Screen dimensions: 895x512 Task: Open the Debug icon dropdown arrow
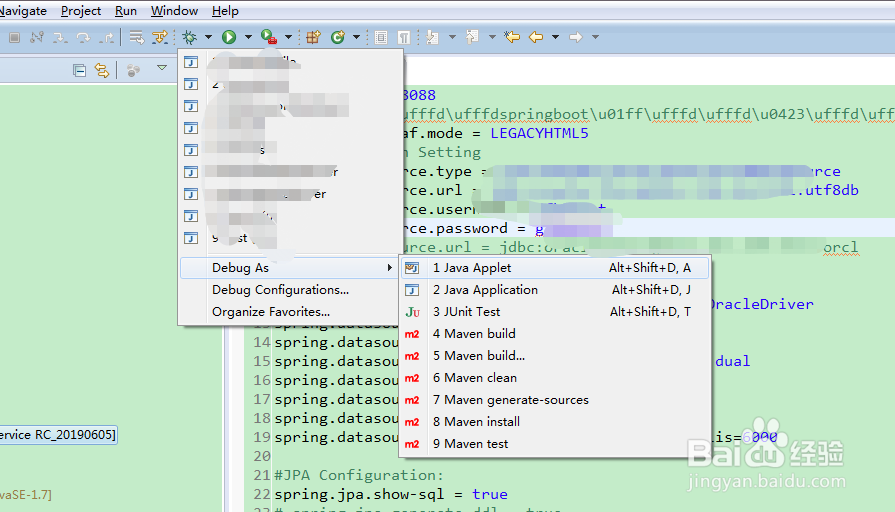point(208,37)
